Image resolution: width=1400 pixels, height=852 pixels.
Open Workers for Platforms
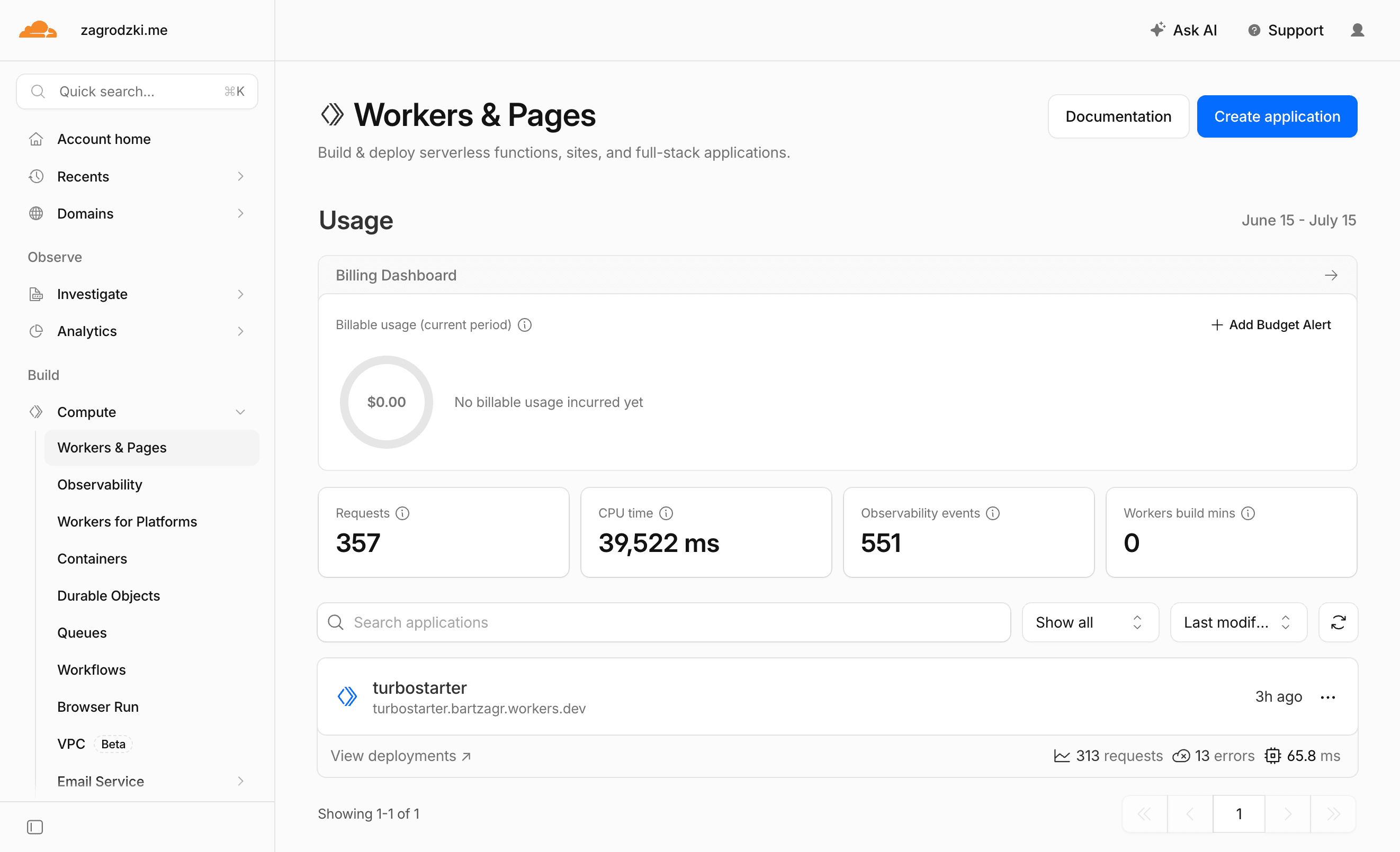[x=127, y=521]
